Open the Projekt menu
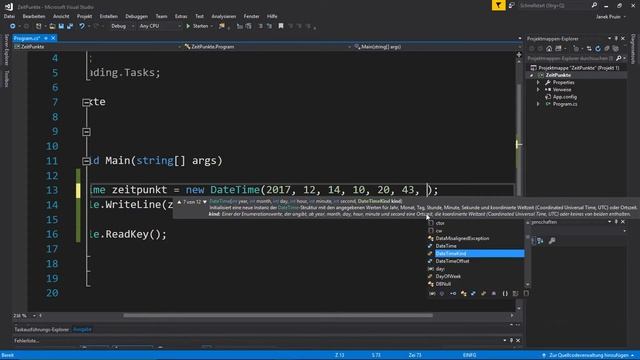The width and height of the screenshot is (640, 360). (84, 16)
